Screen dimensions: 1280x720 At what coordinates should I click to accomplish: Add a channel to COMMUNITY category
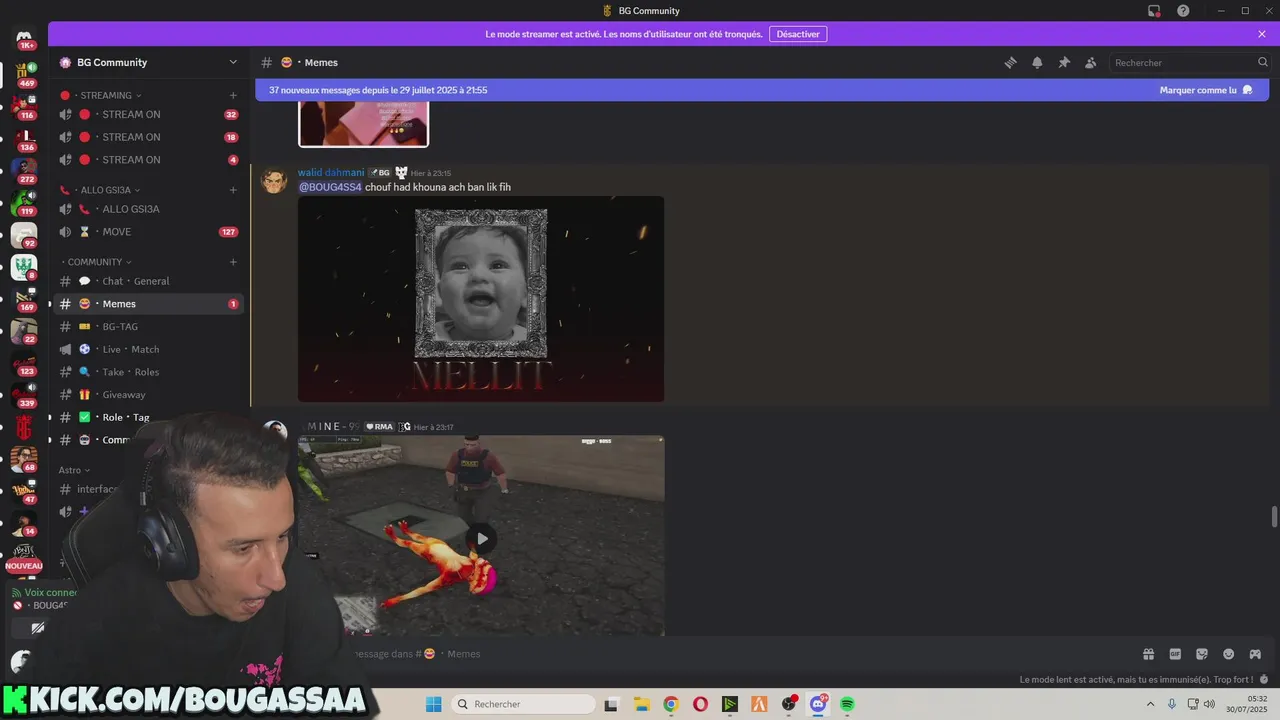(233, 262)
